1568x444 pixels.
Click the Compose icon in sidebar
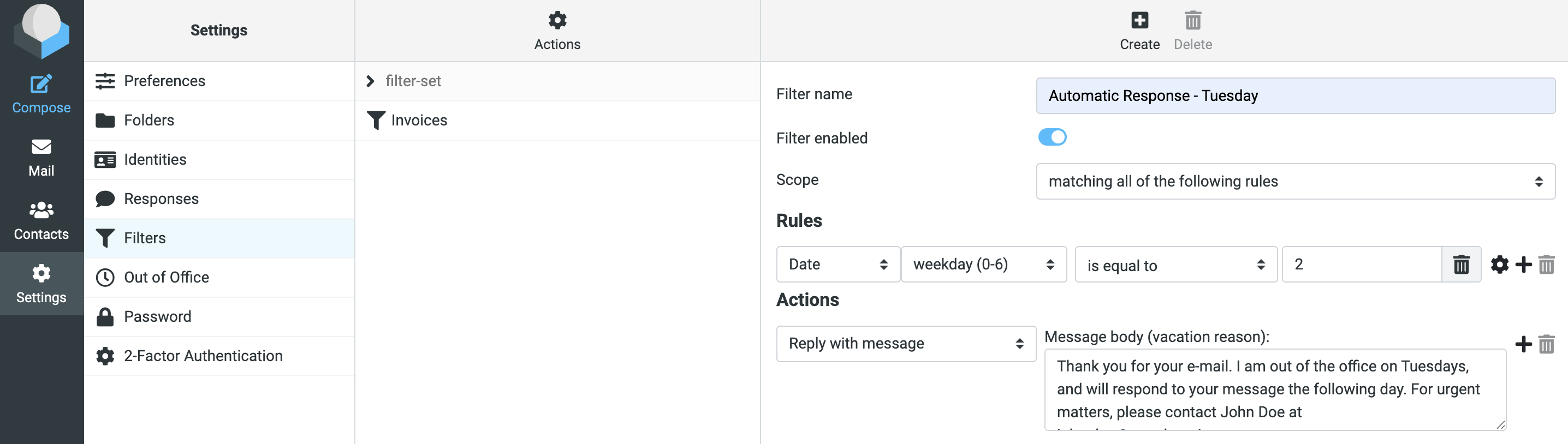click(41, 85)
